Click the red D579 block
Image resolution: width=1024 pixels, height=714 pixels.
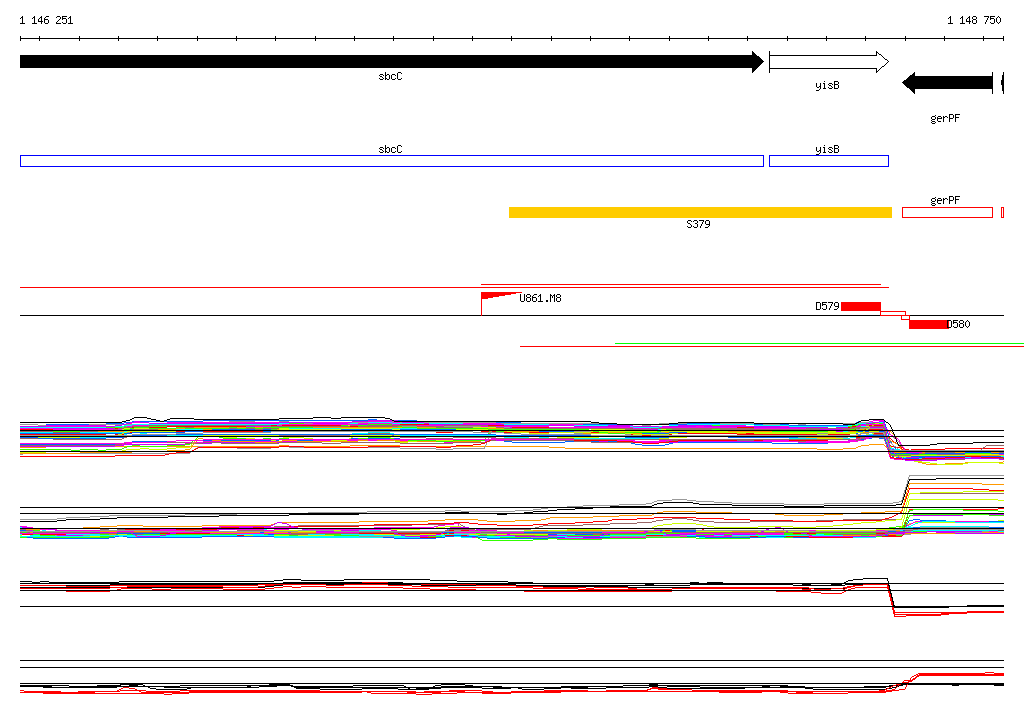861,306
